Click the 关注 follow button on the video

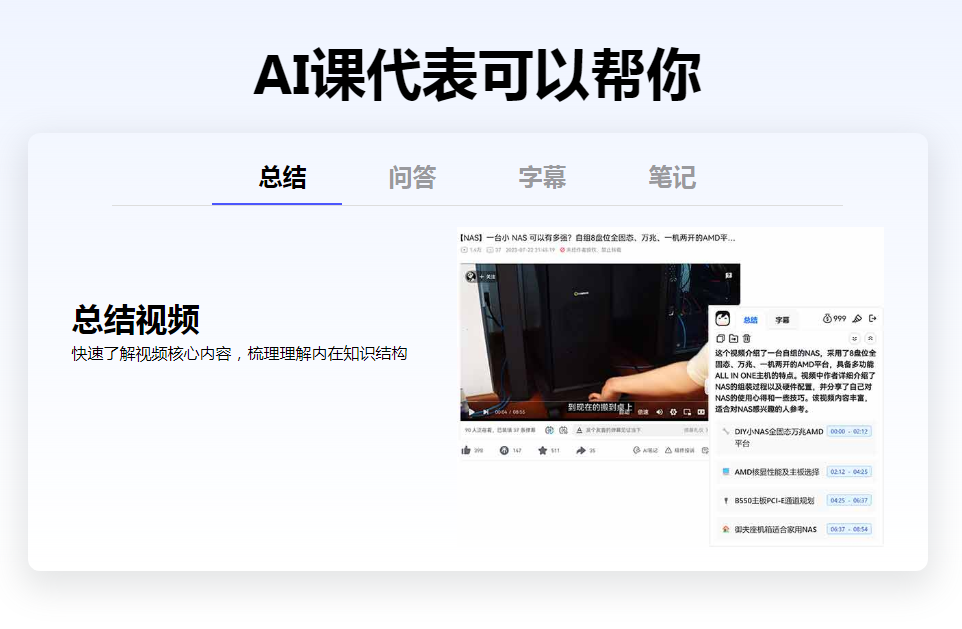coord(489,275)
